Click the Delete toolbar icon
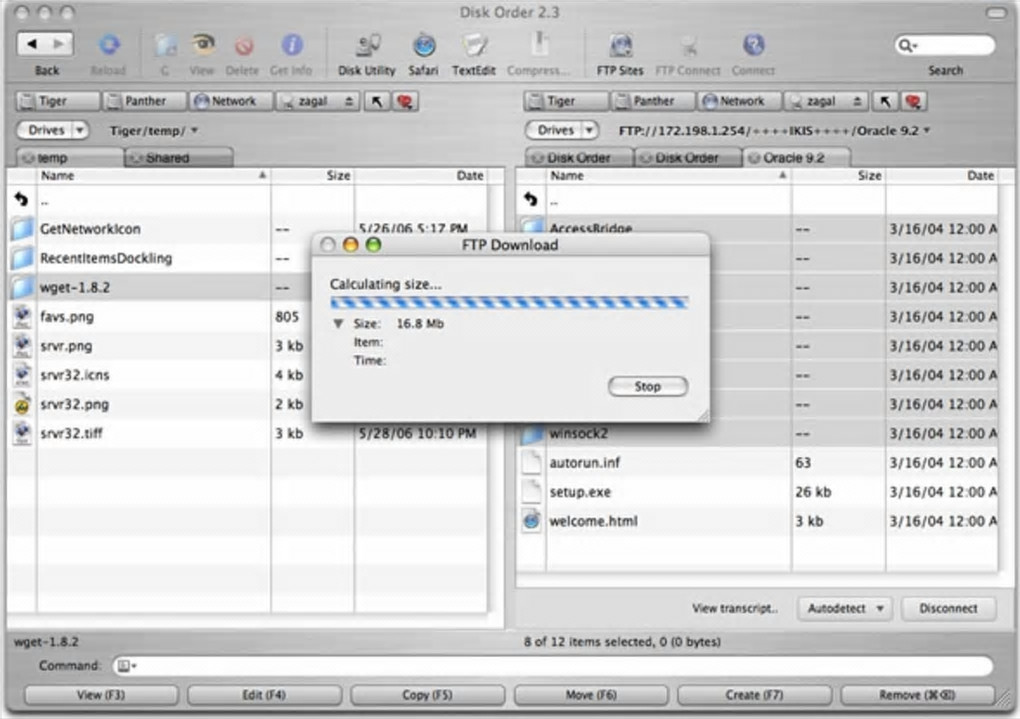Image resolution: width=1020 pixels, height=719 pixels. 243,46
